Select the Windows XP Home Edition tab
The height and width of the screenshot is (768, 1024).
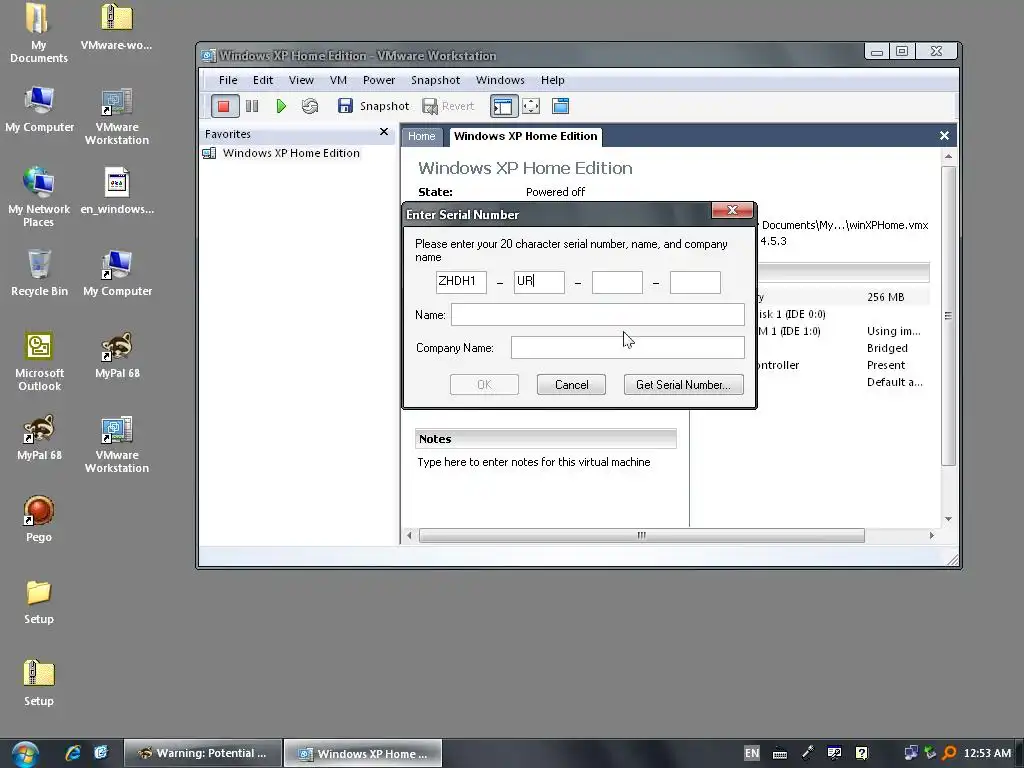tap(526, 136)
